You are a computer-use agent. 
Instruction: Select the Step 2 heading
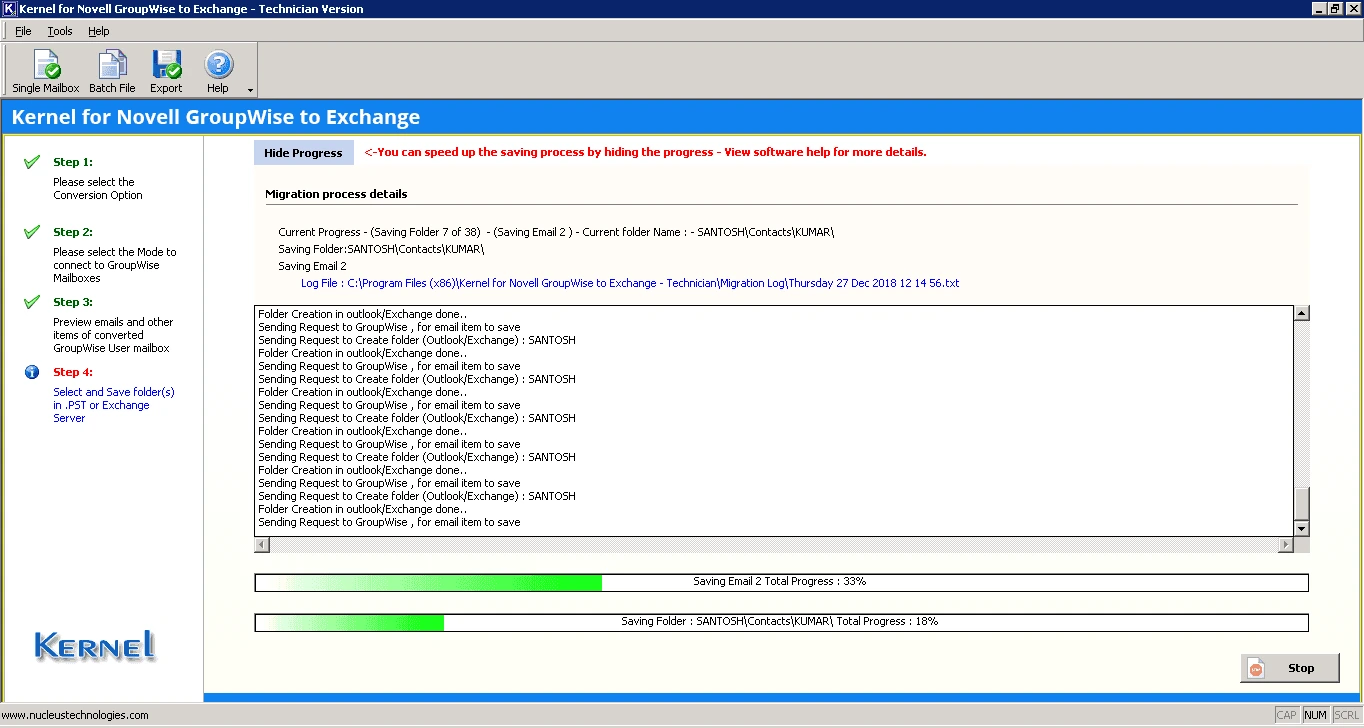coord(73,232)
